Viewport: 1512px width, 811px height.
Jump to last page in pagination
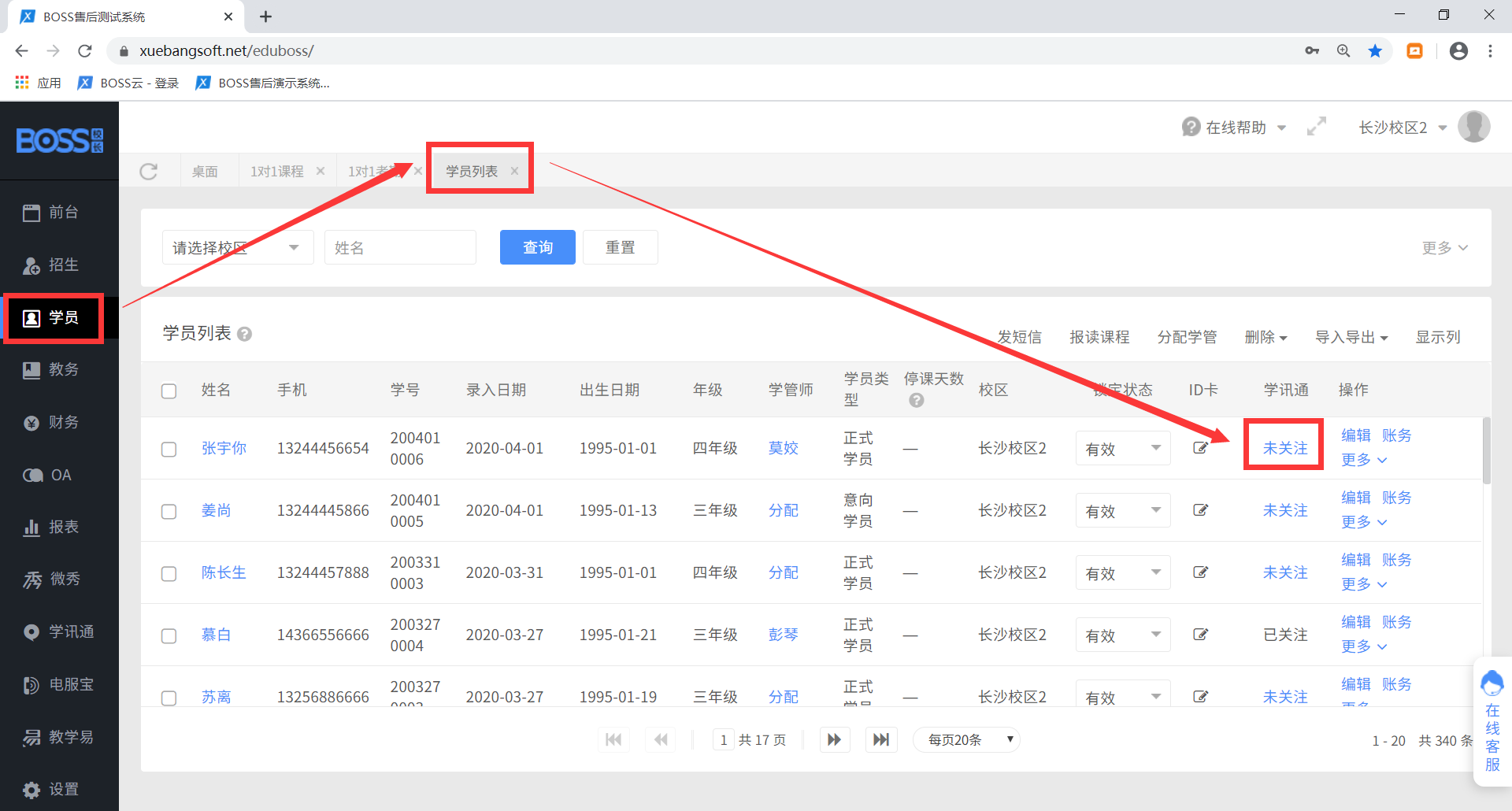[882, 740]
